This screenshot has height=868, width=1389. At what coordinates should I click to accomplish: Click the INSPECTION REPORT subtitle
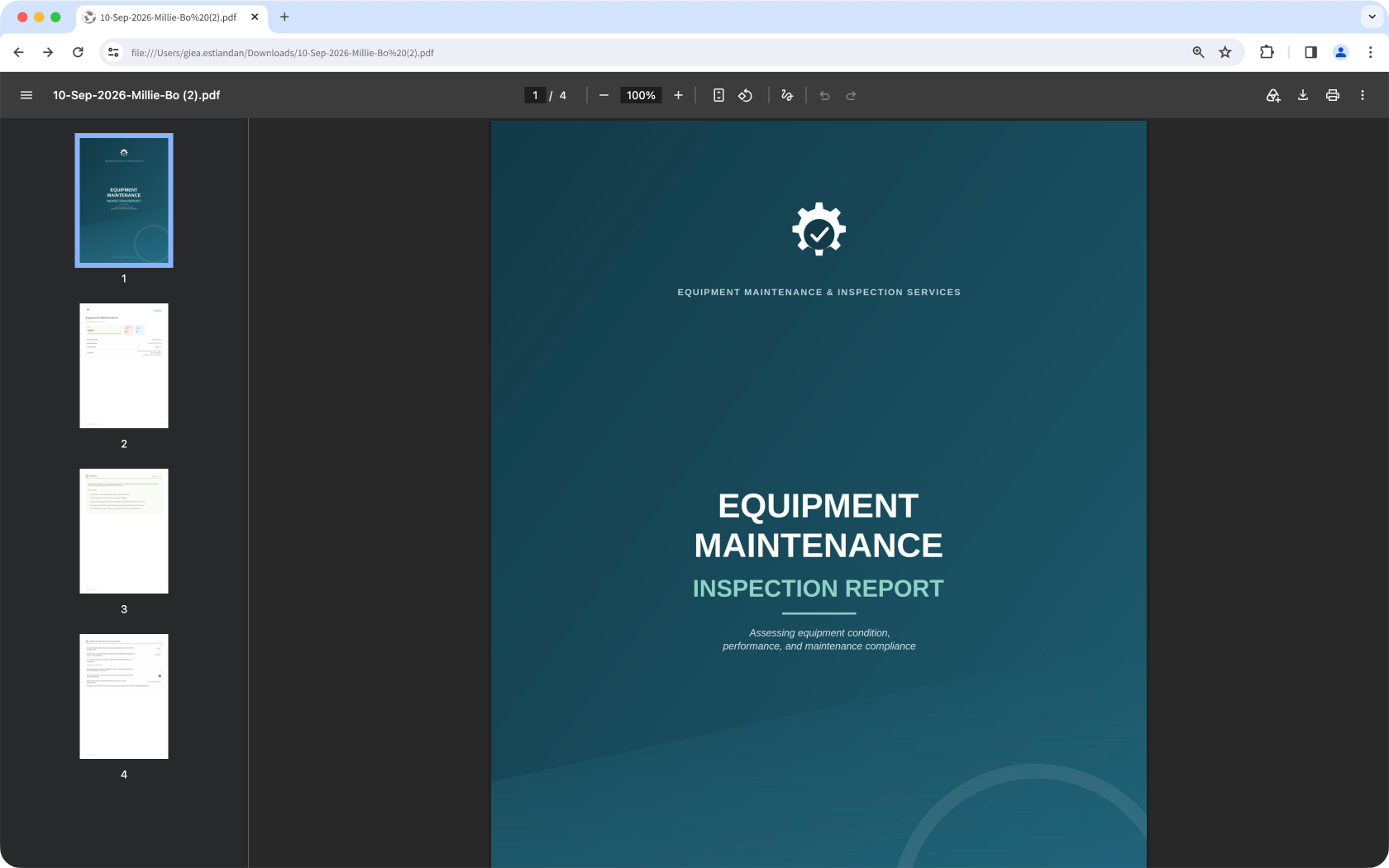tap(819, 589)
